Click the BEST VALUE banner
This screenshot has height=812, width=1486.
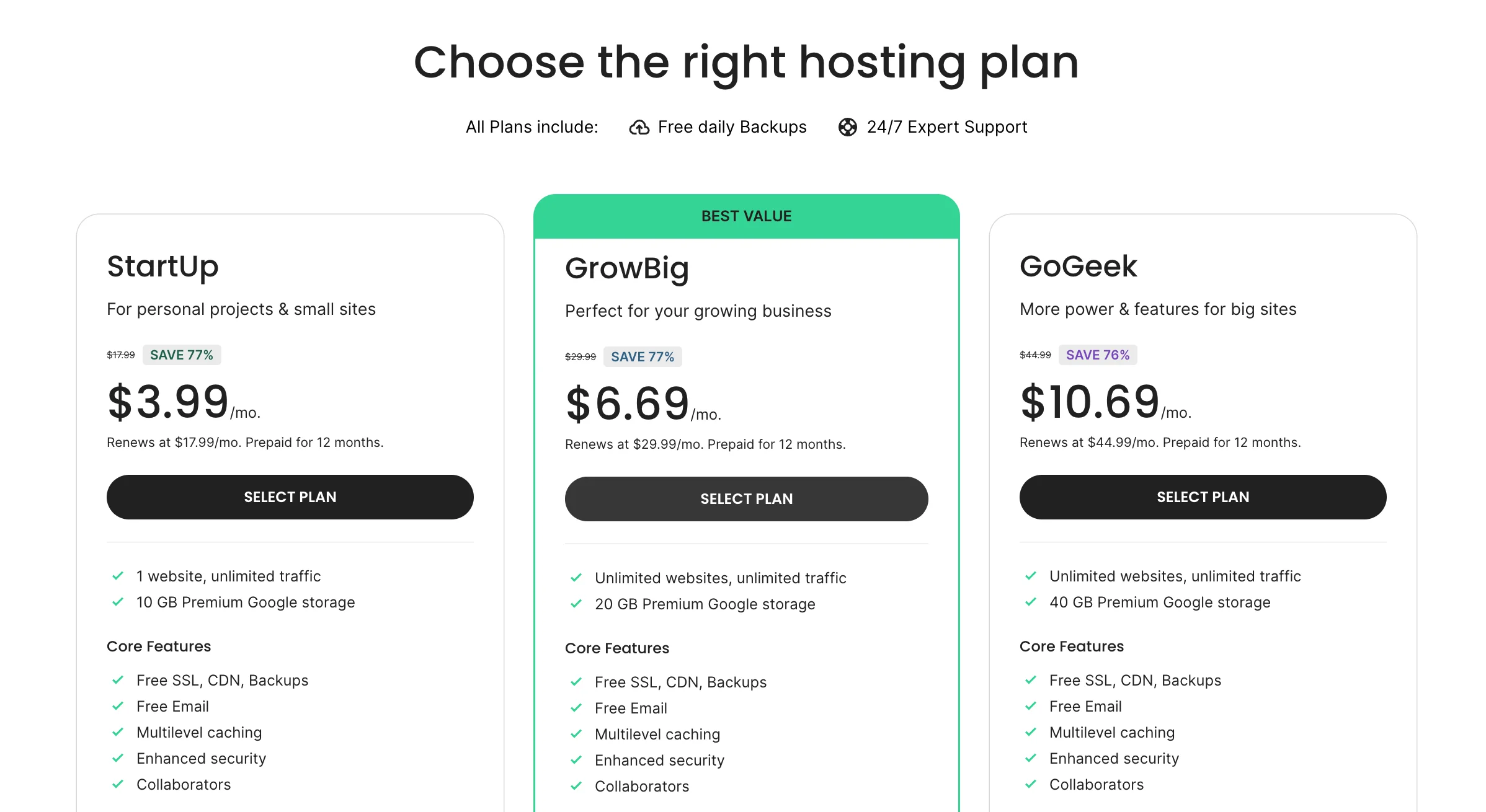click(x=746, y=216)
